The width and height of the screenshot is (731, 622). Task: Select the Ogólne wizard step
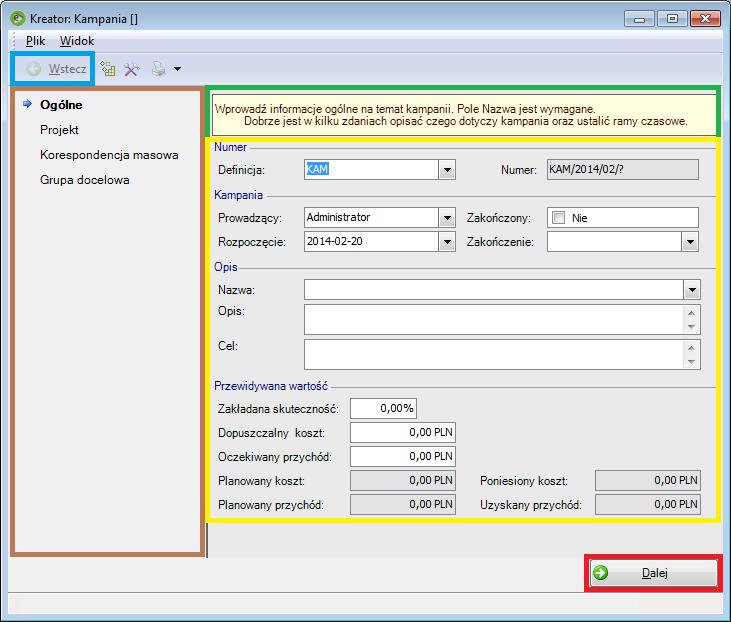click(61, 105)
